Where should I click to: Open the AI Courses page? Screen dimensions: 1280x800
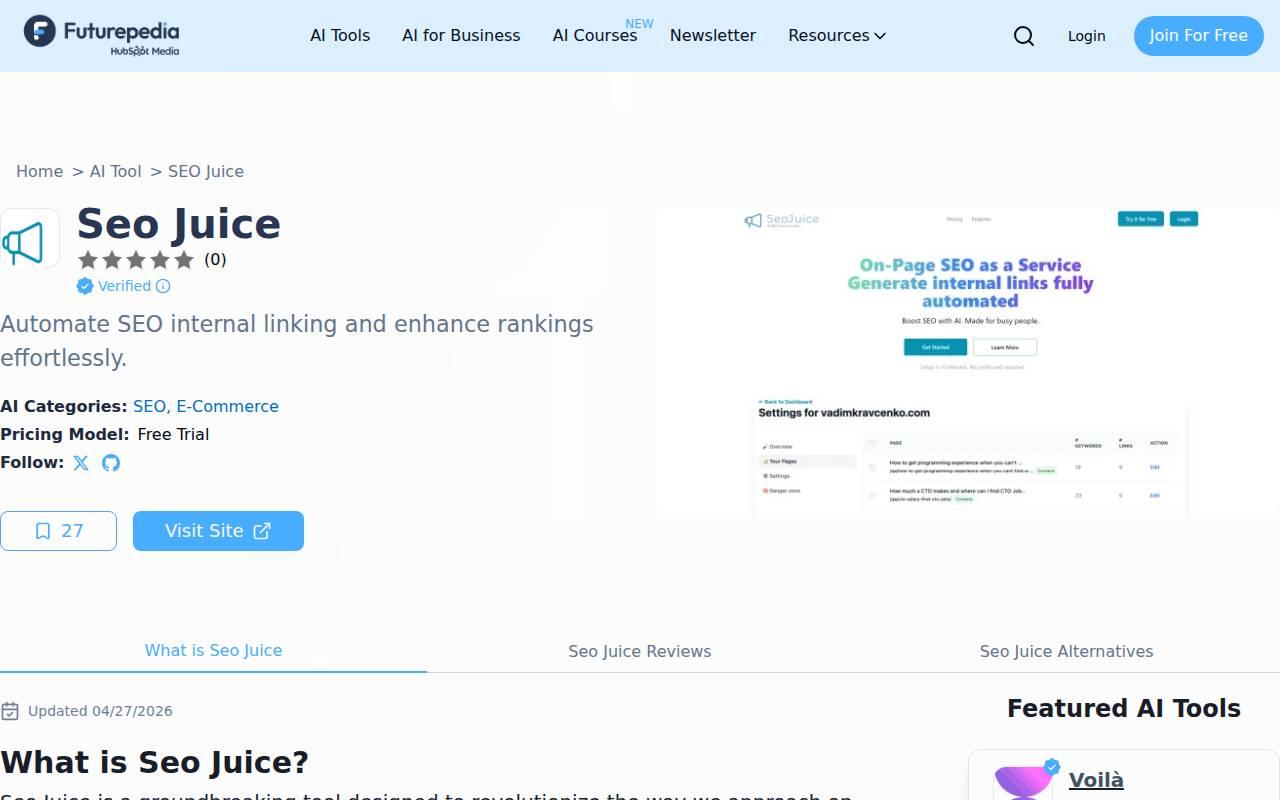coord(595,35)
